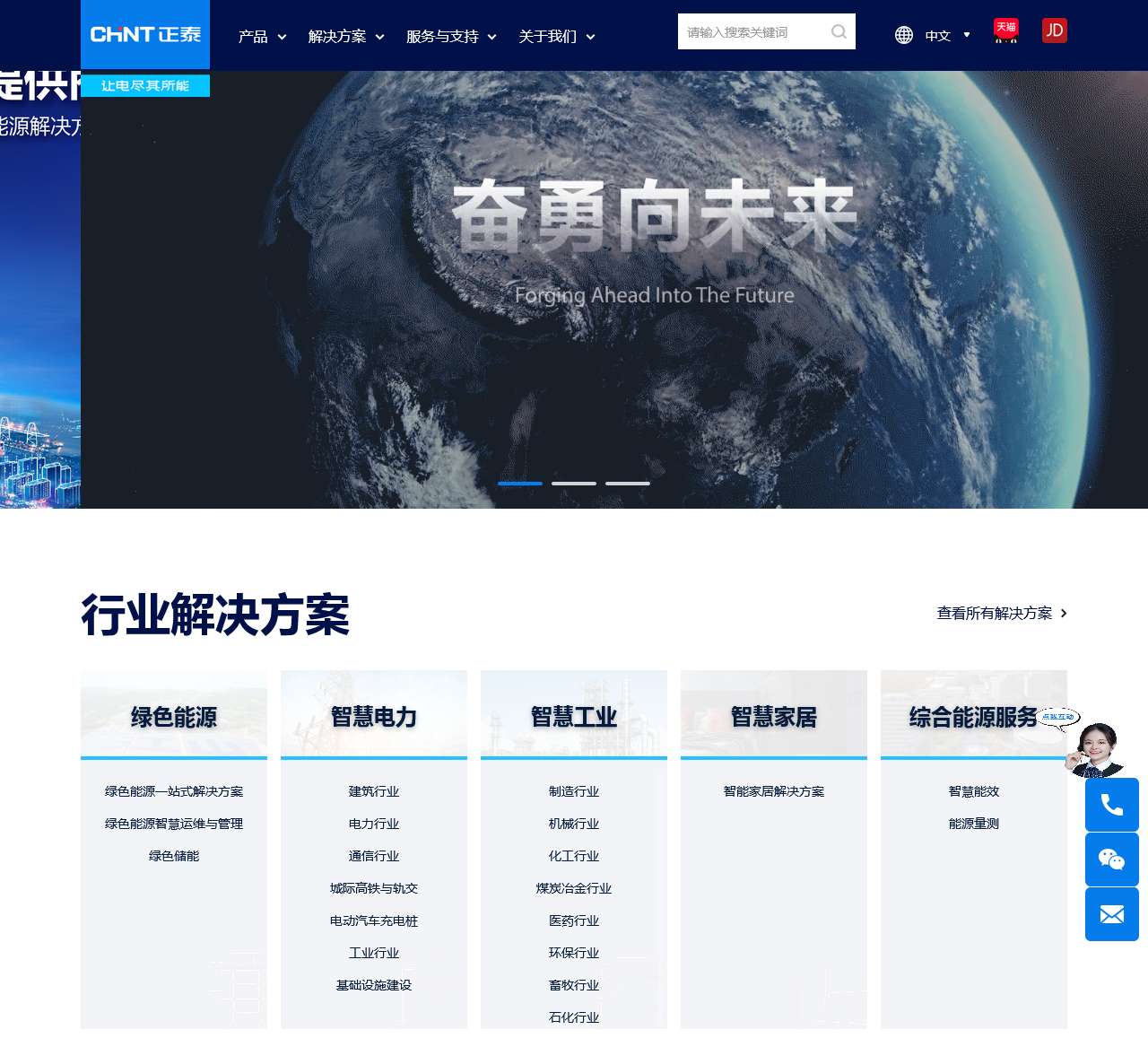Click the 奋勇向未来 hero banner
The image size is (1148, 1047).
[655, 215]
